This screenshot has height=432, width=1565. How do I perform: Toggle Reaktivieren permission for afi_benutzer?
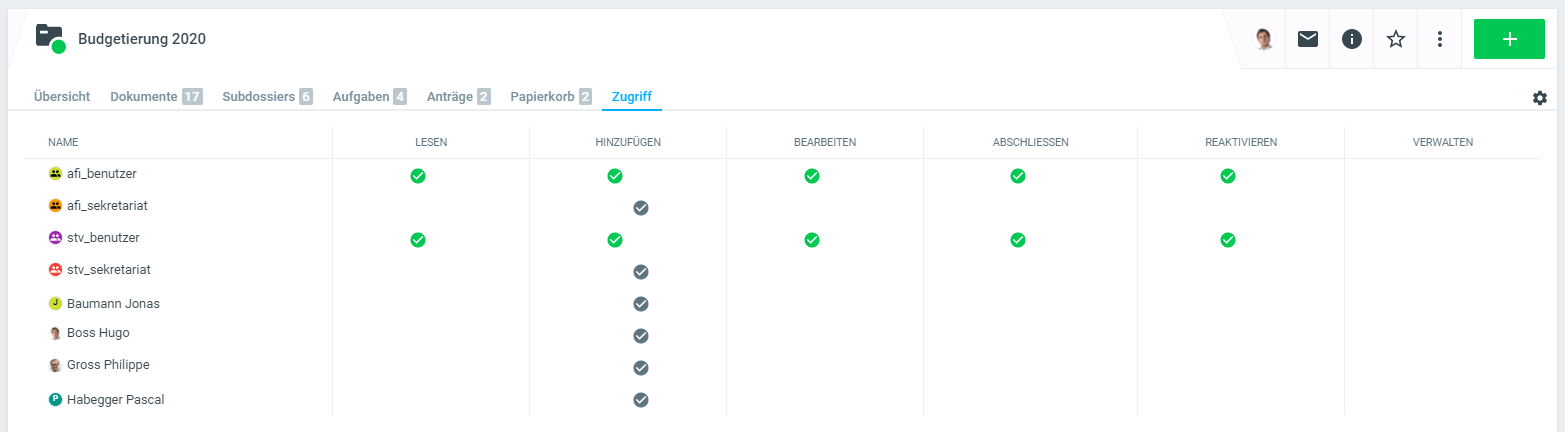click(x=1228, y=176)
